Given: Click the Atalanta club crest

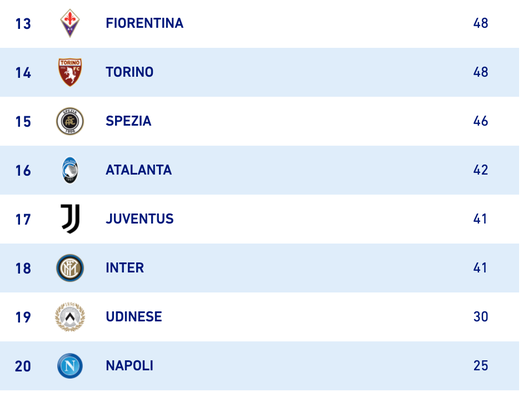Looking at the screenshot, I should (x=70, y=170).
